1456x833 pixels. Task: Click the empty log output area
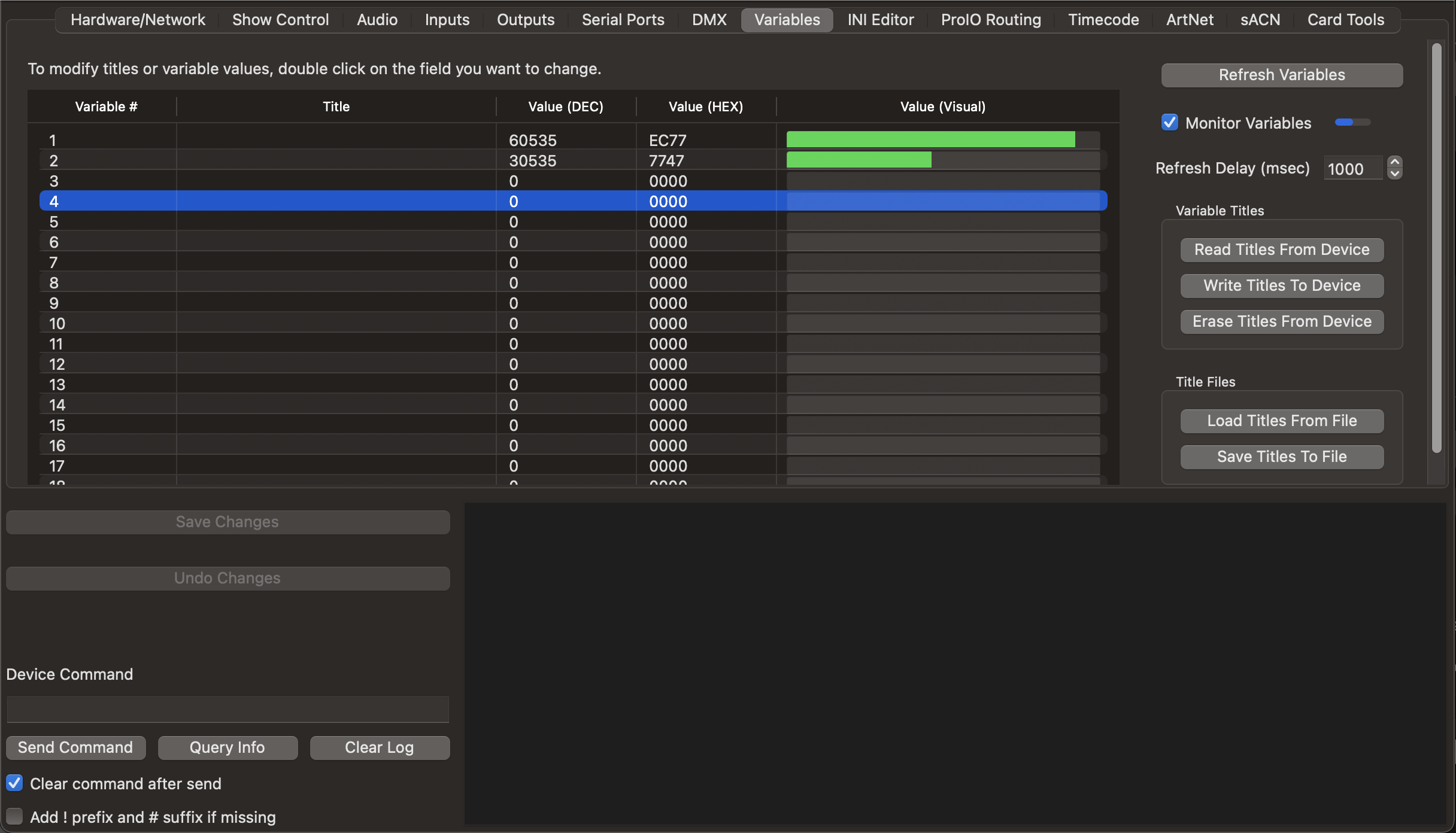(x=955, y=664)
